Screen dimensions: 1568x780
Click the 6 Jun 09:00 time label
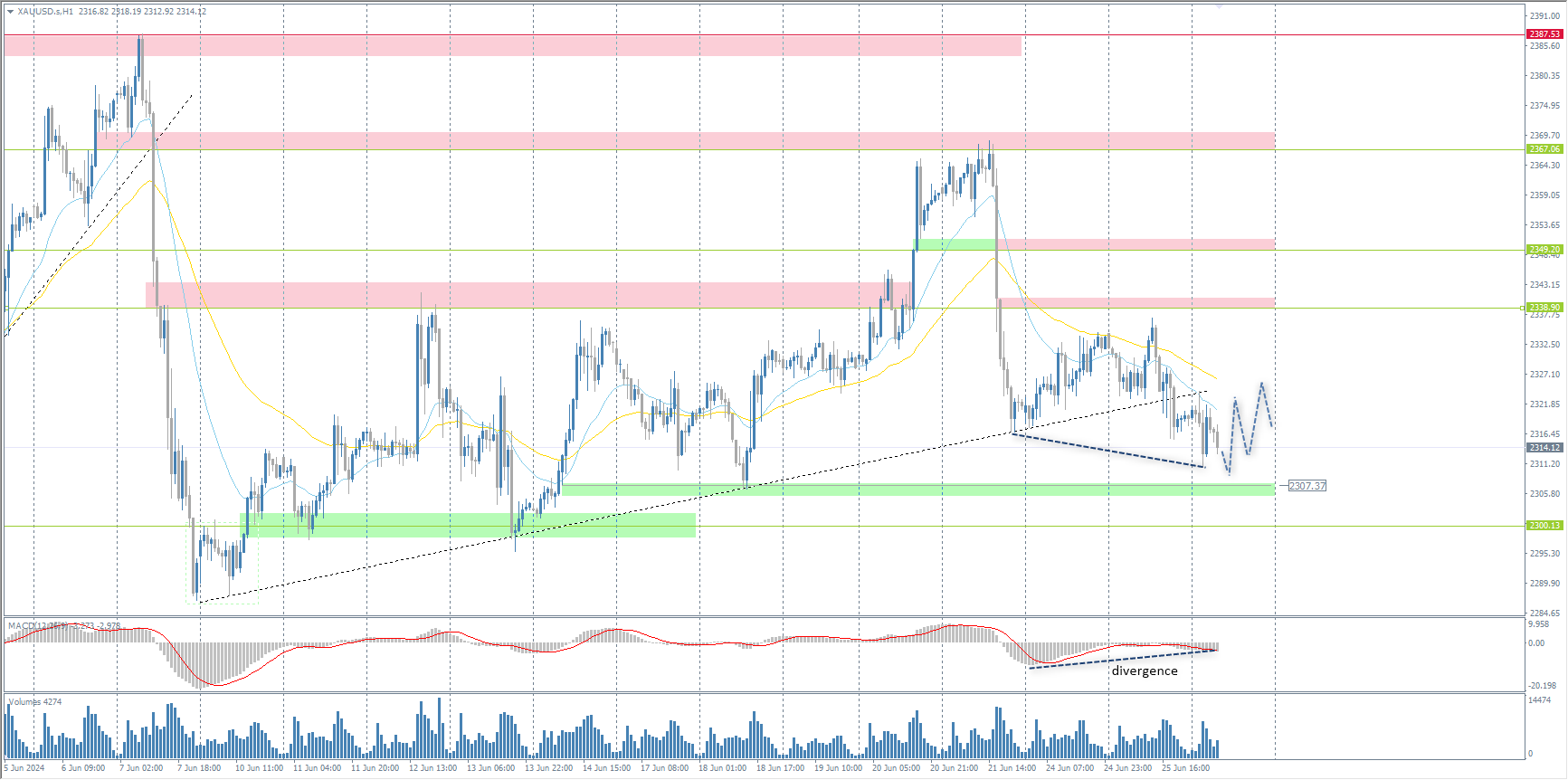[83, 768]
